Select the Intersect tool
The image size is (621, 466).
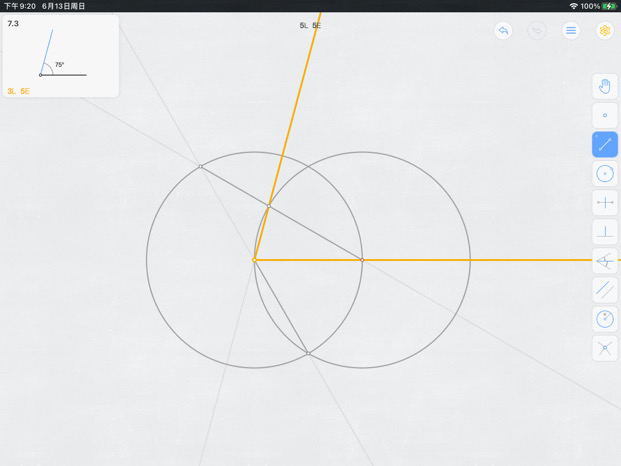(x=605, y=348)
